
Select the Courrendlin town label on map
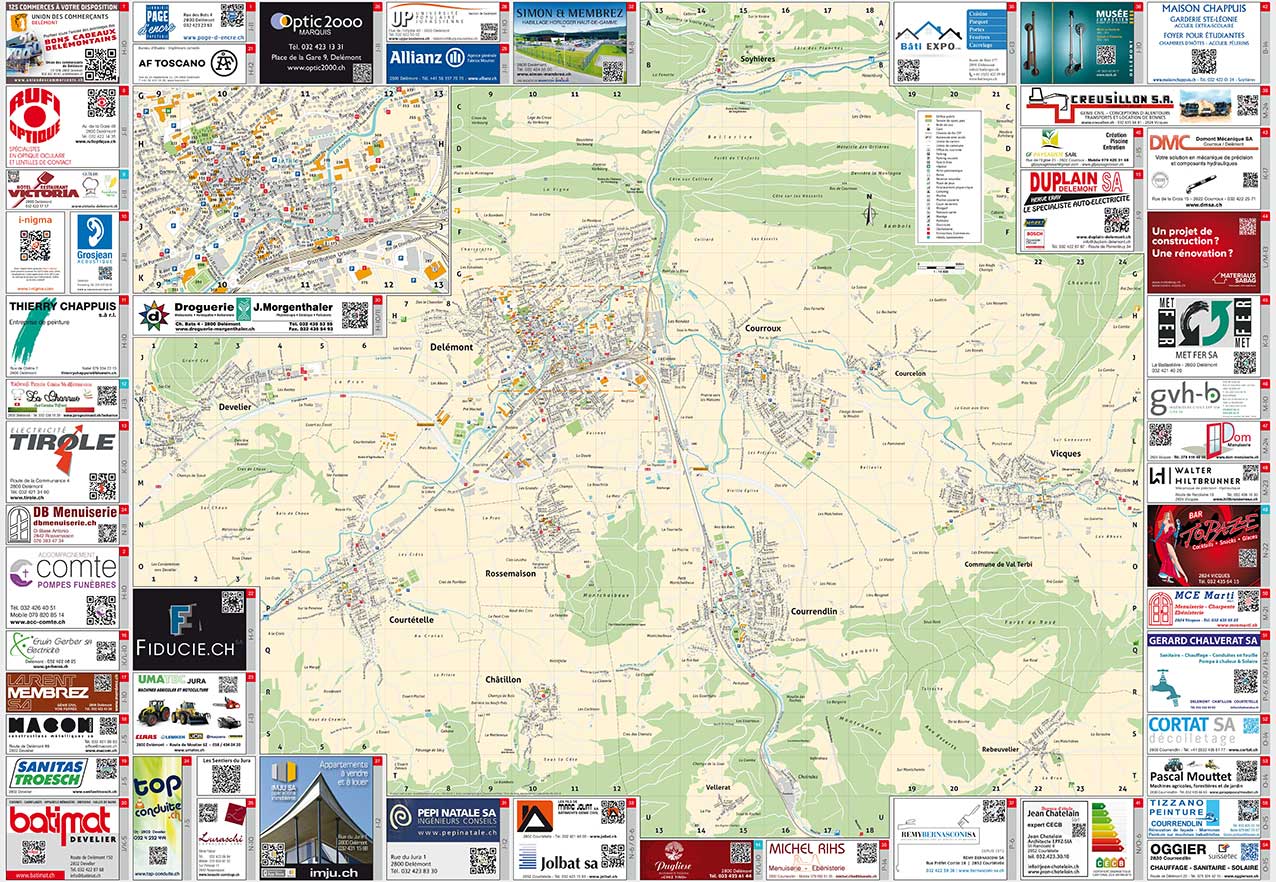812,610
